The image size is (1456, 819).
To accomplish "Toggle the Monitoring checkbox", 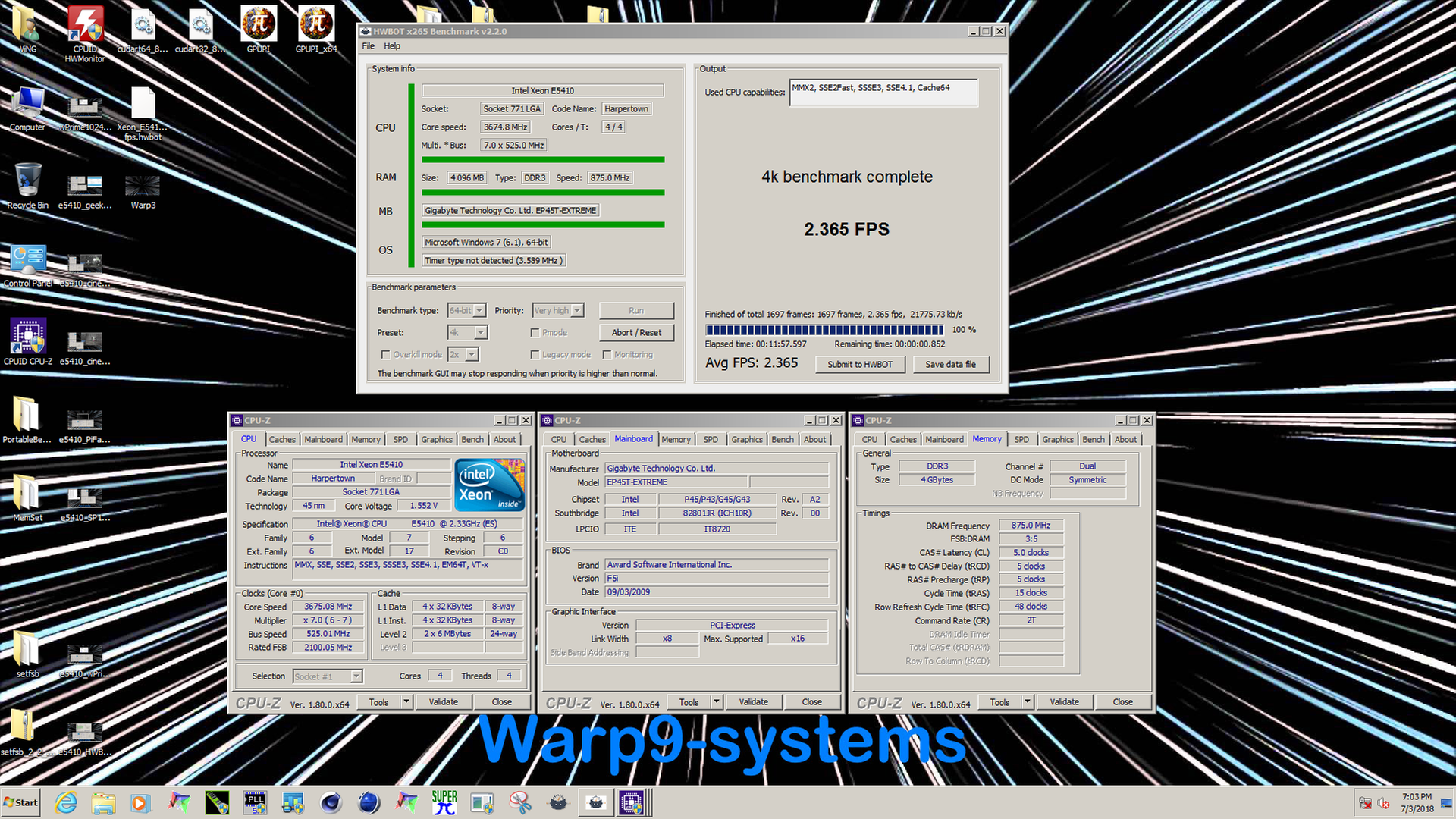I will pos(607,355).
